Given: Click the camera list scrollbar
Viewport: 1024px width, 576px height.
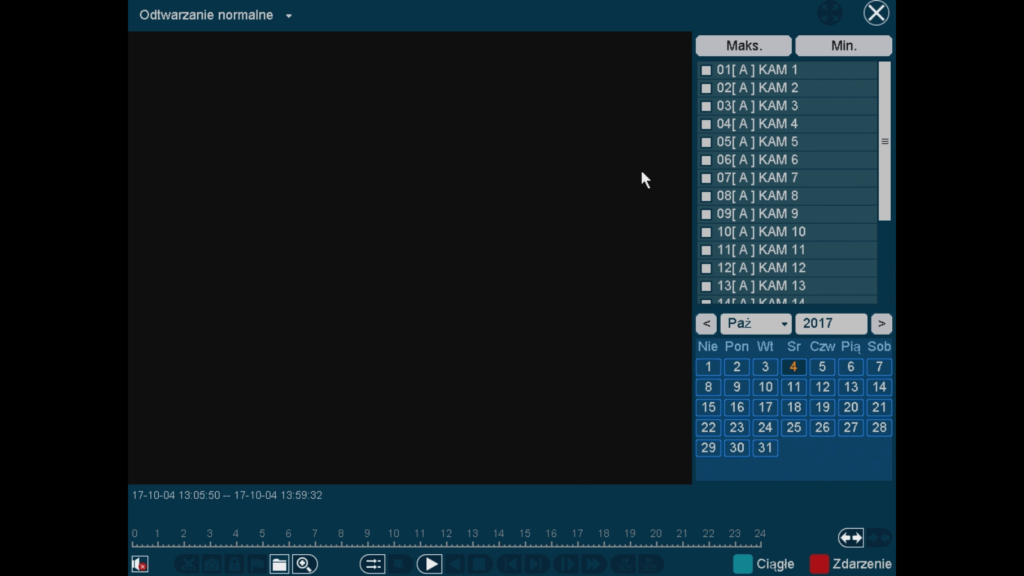Looking at the screenshot, I should [884, 141].
